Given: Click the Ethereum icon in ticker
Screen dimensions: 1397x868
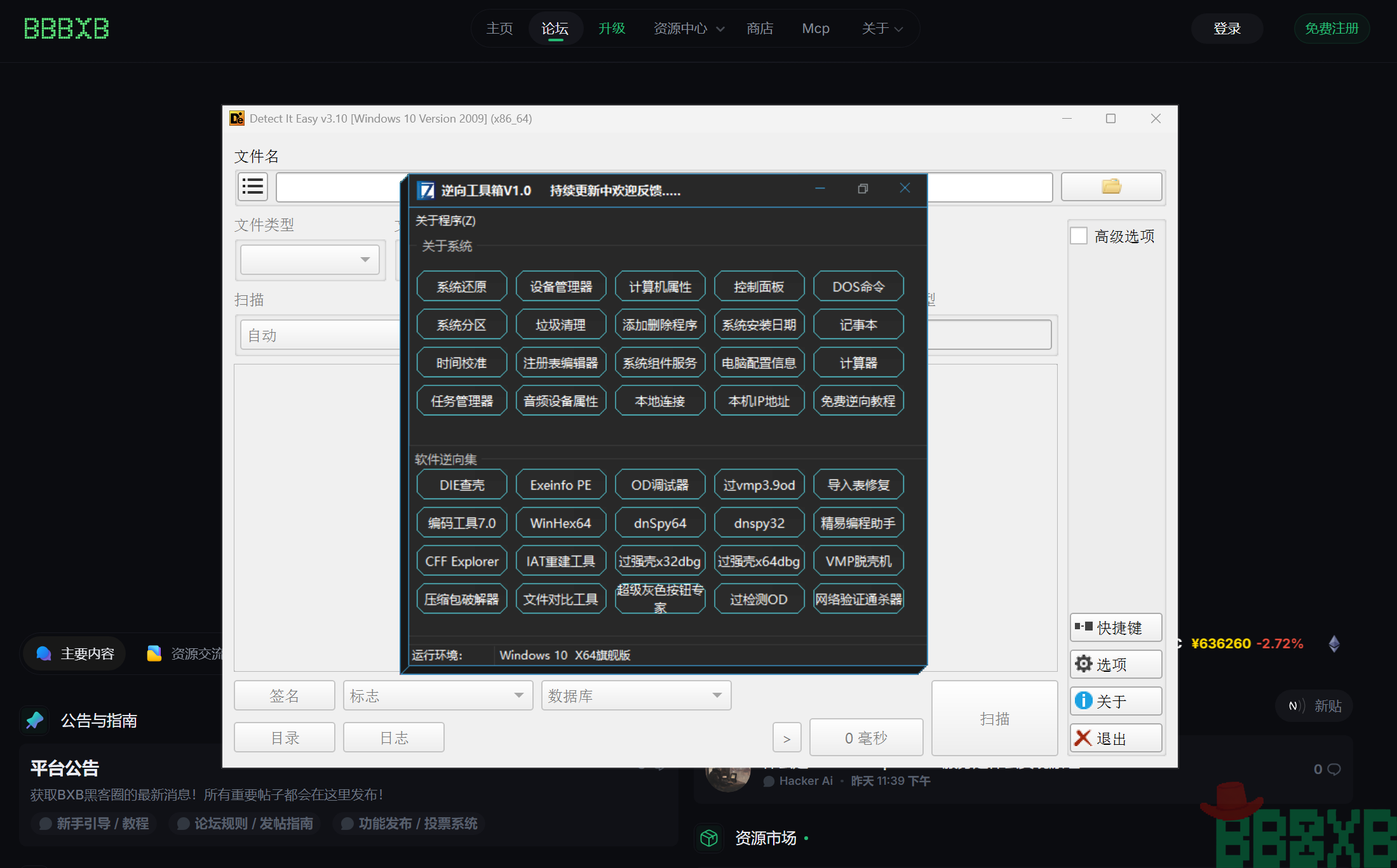Looking at the screenshot, I should click(1334, 644).
